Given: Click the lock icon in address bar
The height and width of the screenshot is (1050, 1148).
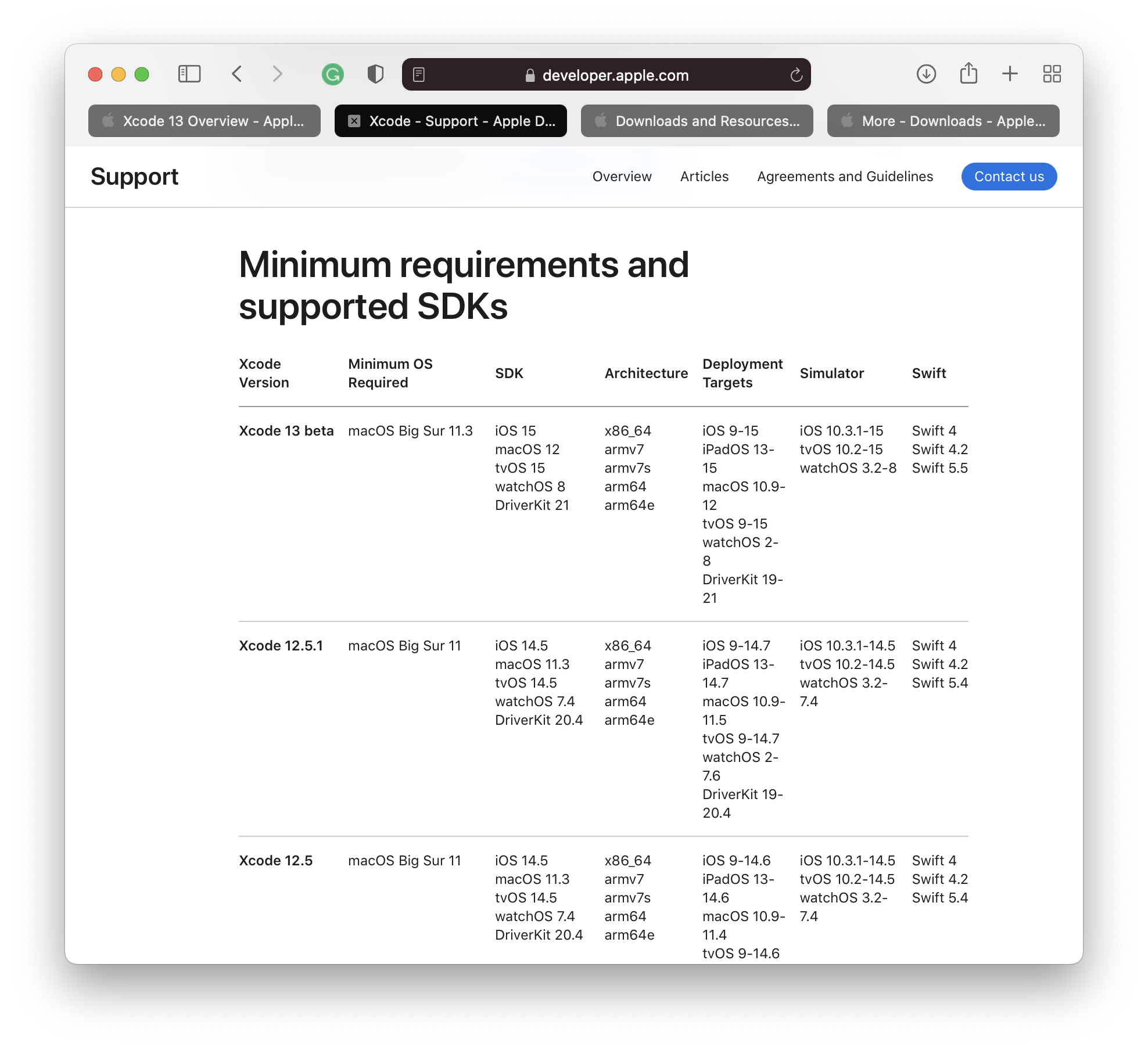Looking at the screenshot, I should click(530, 75).
